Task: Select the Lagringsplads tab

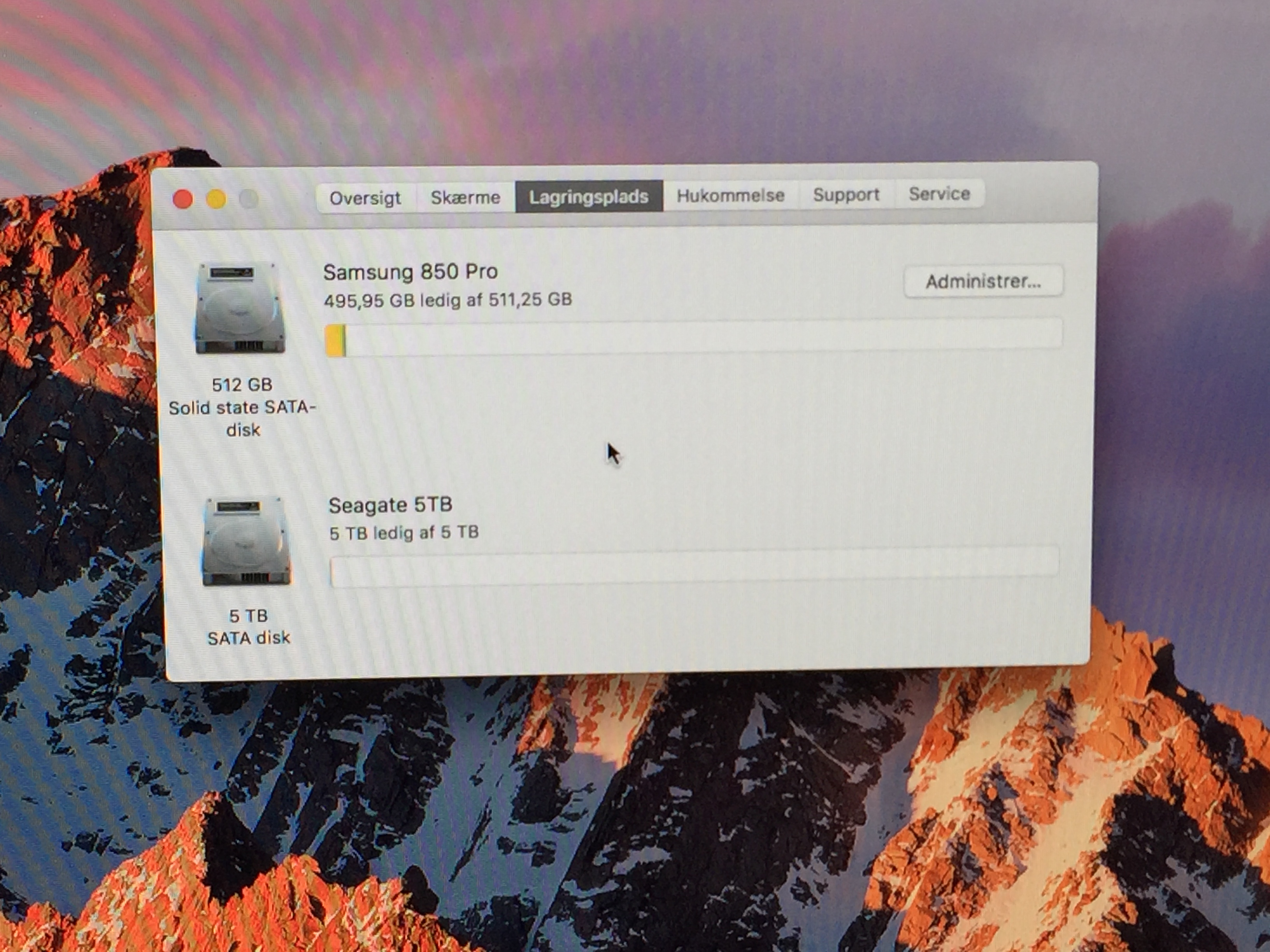Action: (588, 197)
